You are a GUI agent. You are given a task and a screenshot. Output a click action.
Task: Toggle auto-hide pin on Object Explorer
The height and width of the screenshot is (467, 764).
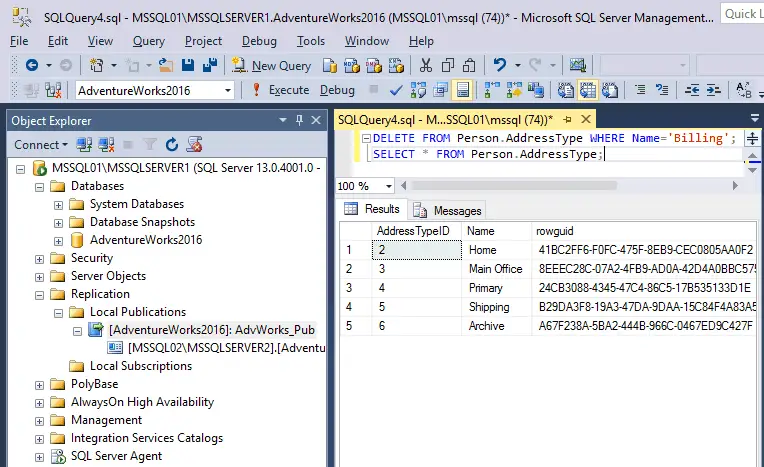(x=300, y=119)
